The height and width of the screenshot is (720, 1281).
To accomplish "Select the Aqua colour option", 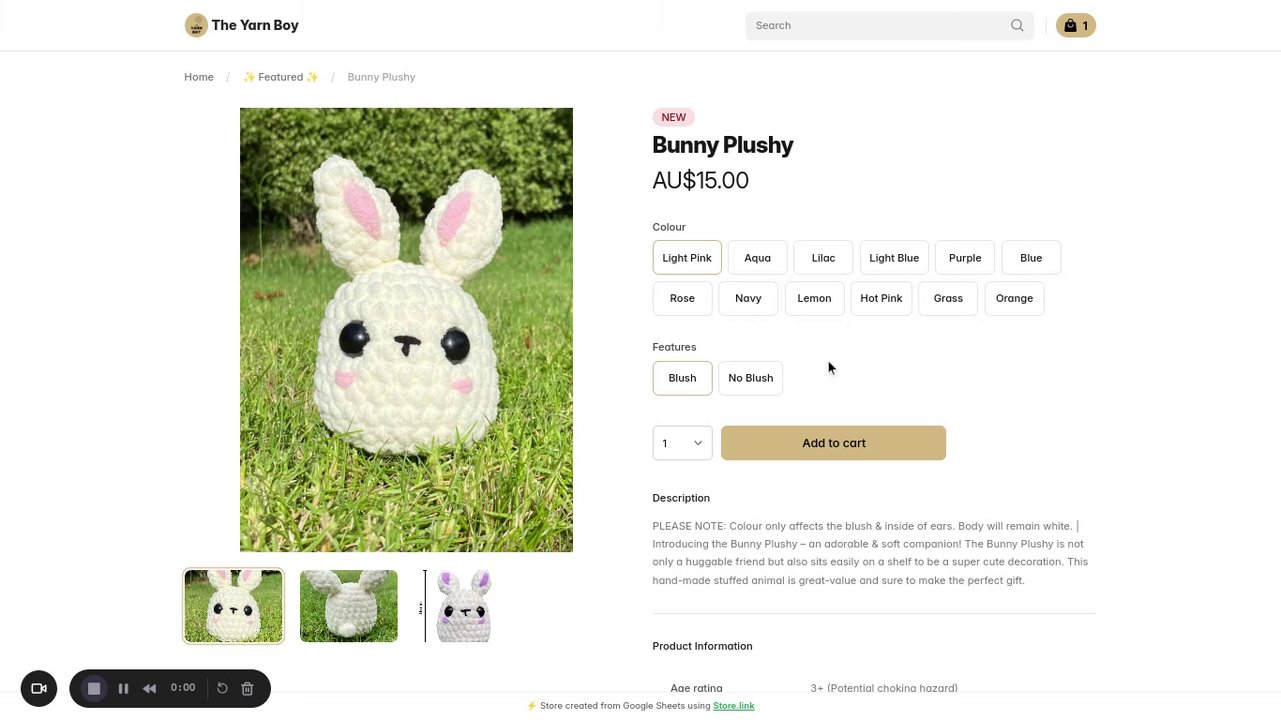I will tap(757, 258).
